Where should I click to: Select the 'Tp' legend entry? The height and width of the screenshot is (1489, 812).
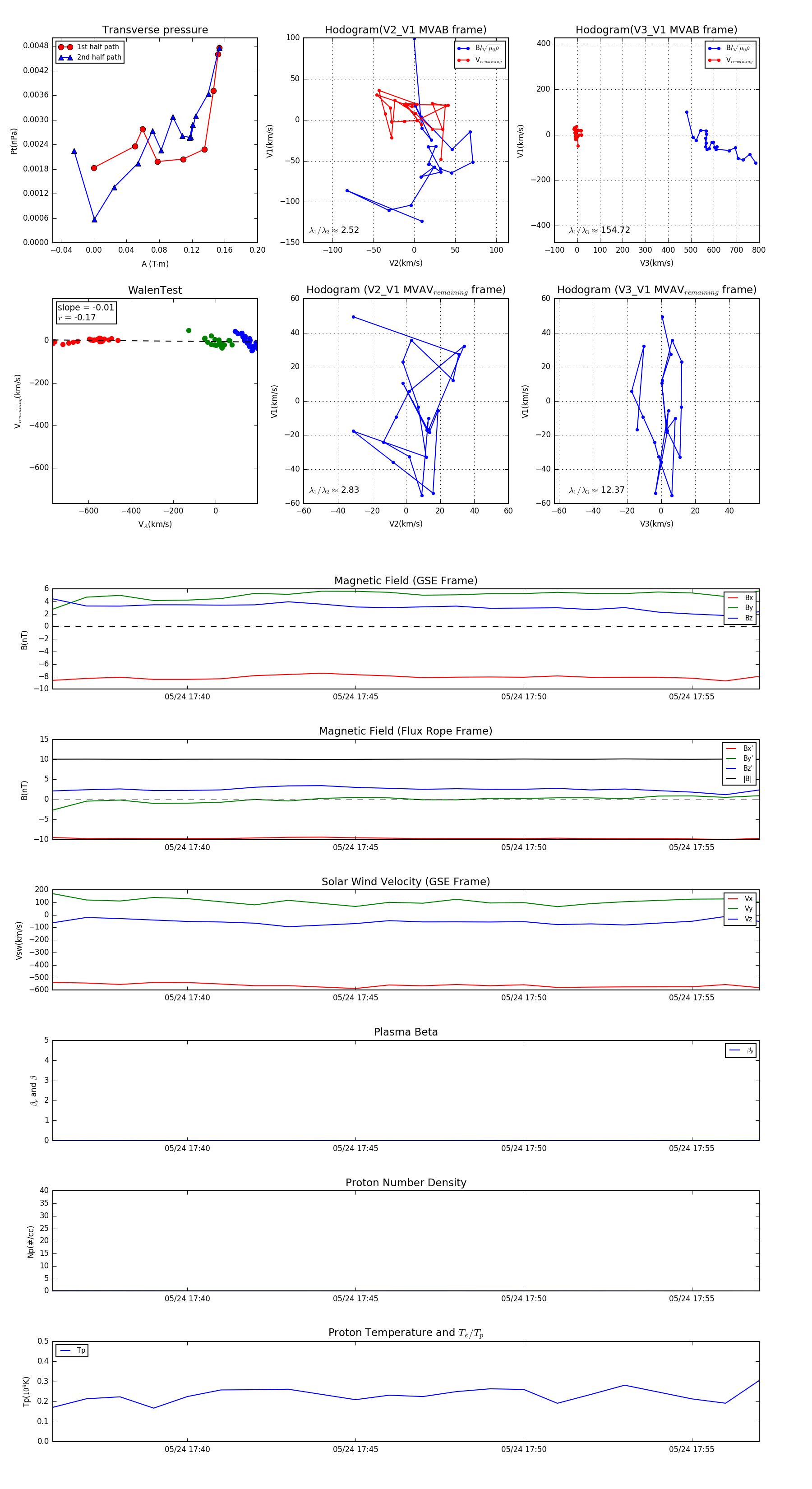[x=72, y=1350]
